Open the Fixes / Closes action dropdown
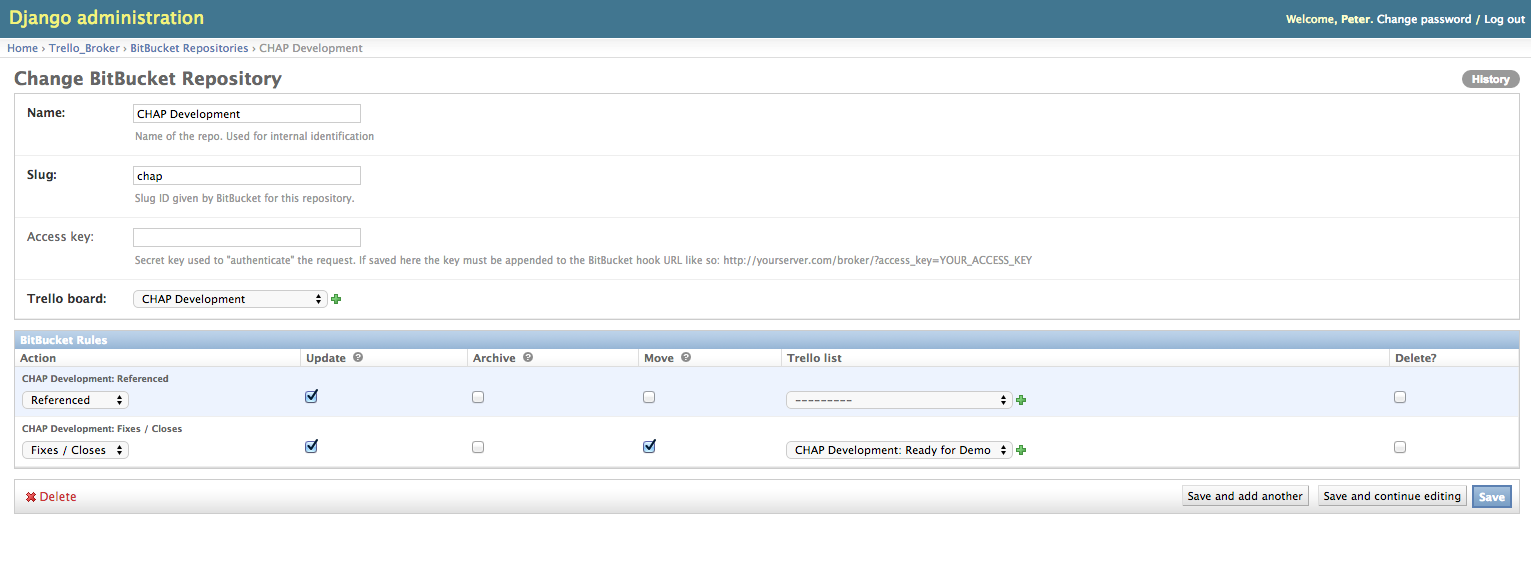Screen dimensions: 1531x575 (75, 450)
